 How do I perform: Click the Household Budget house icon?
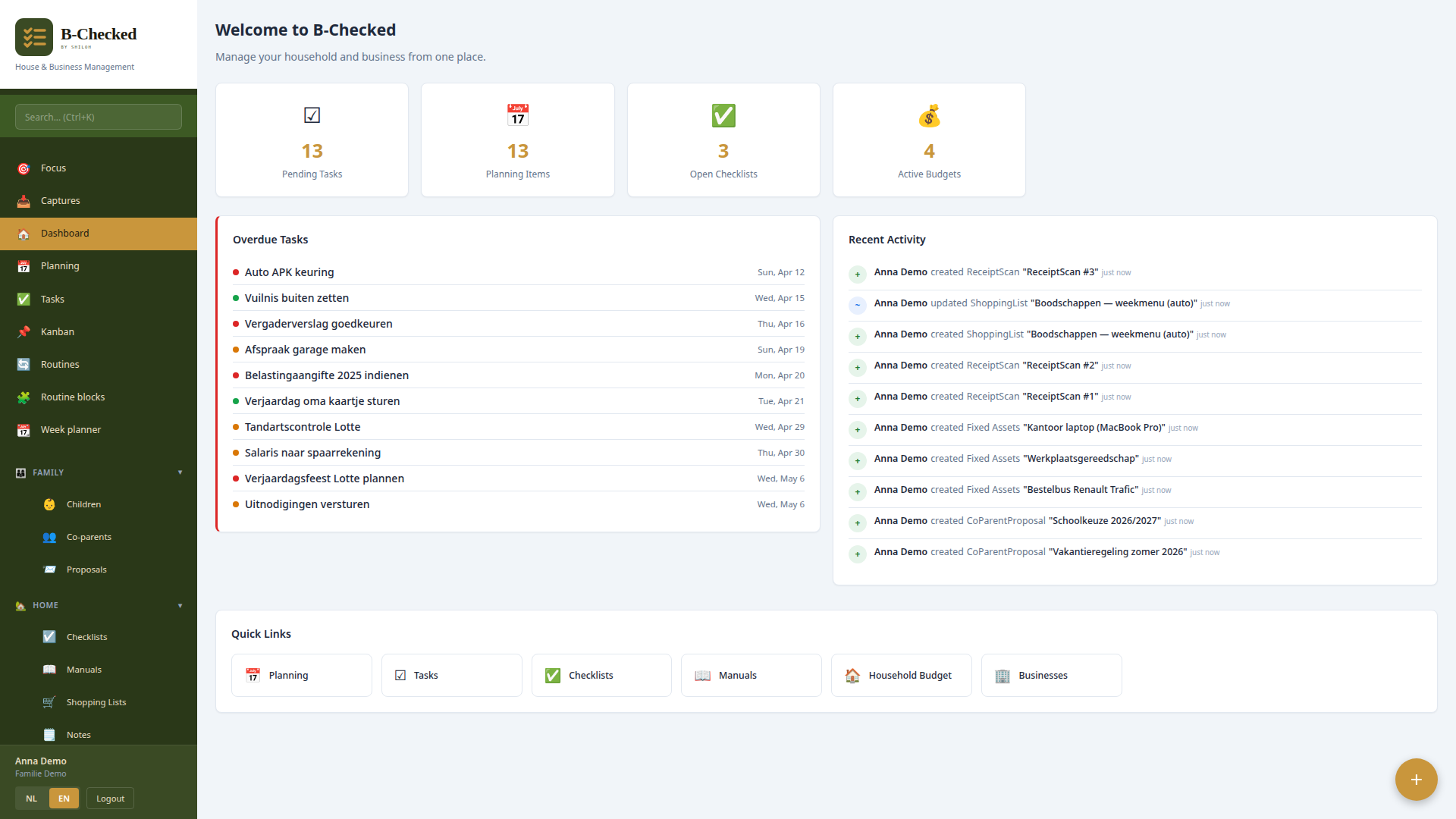(x=852, y=676)
